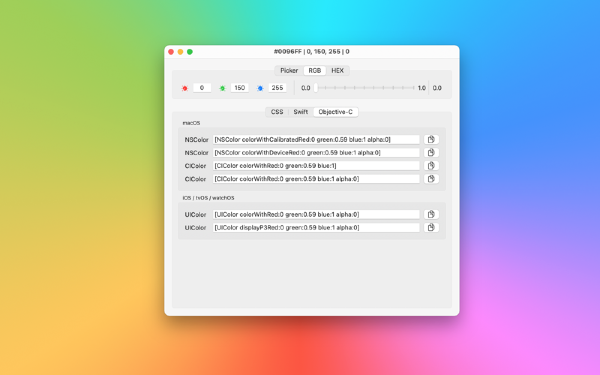Click the CIColor field with alpha
This screenshot has height=375, width=600.
(x=316, y=179)
